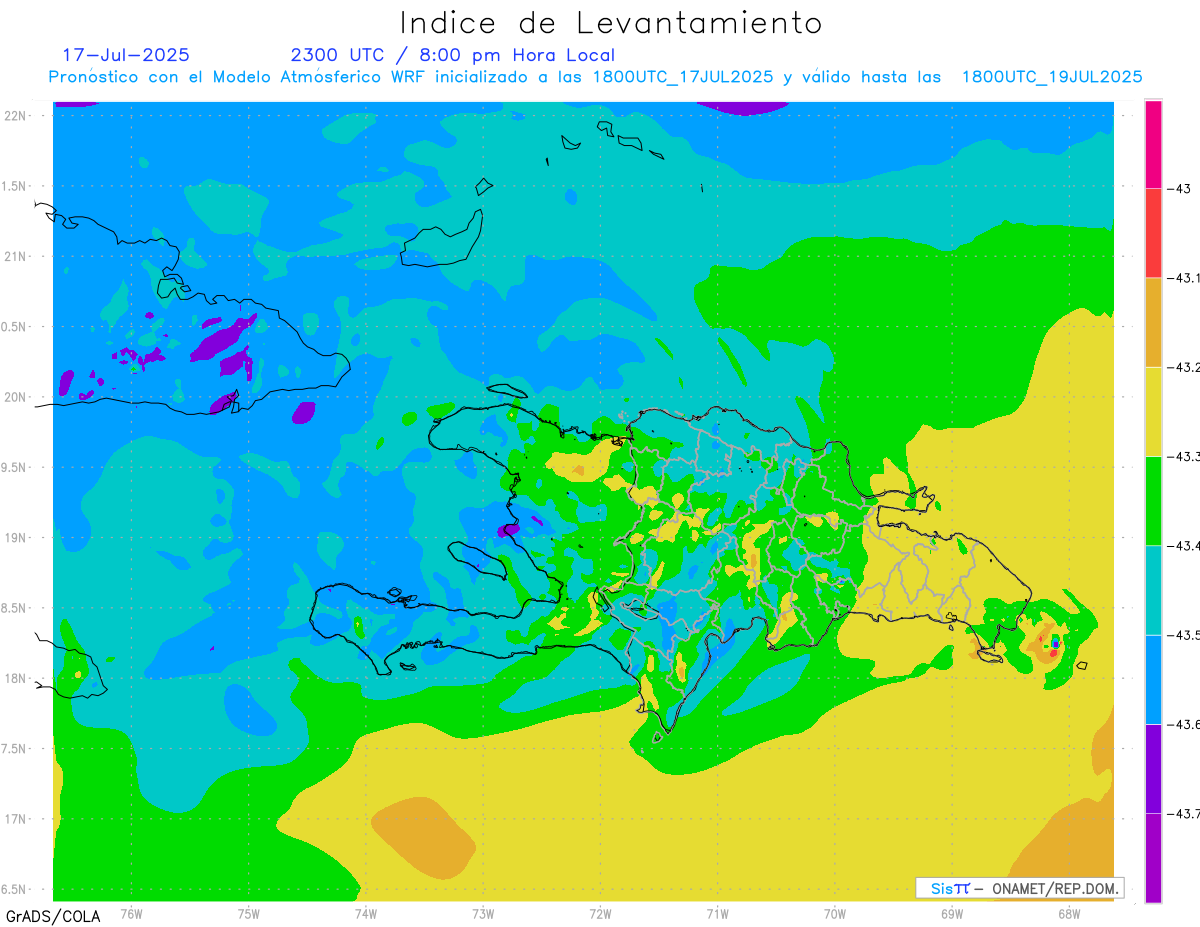The height and width of the screenshot is (927, 1200).
Task: Click the '75W' longitude label
Action: point(248,914)
